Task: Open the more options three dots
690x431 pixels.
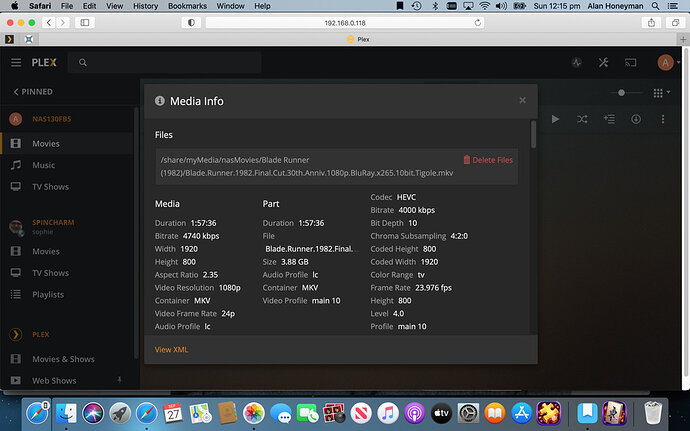Action: coord(663,119)
